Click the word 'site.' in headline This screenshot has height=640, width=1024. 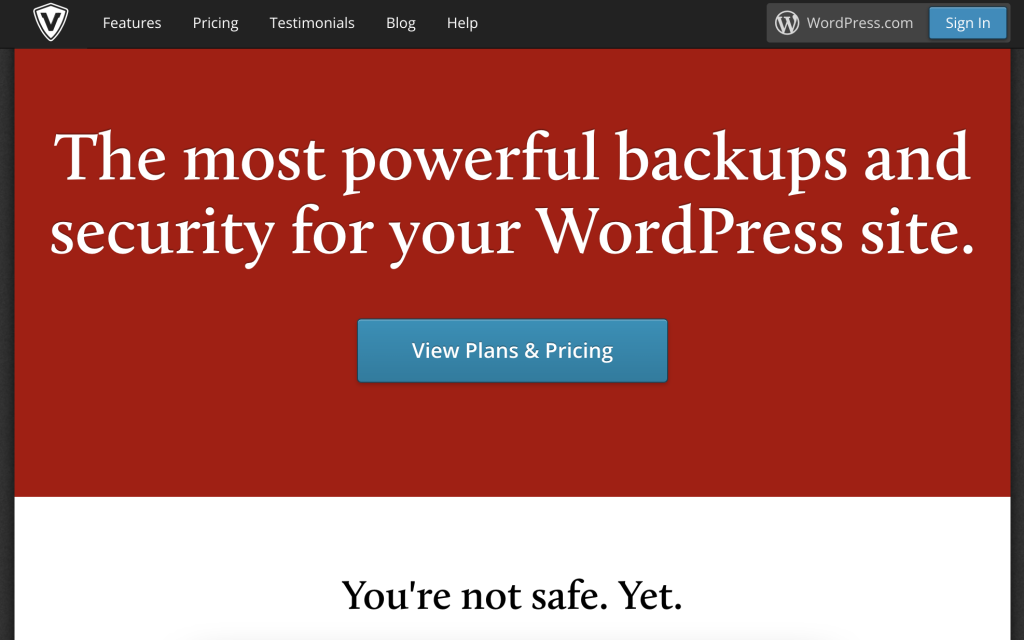point(917,232)
